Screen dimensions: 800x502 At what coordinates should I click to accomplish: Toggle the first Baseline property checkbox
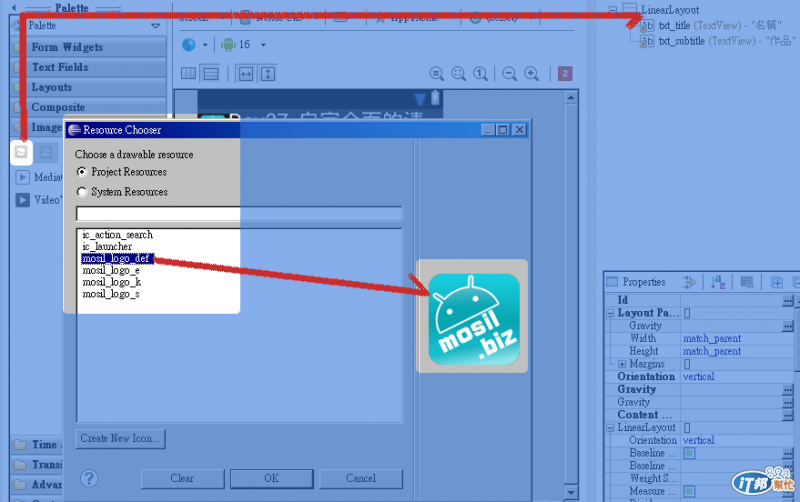pyautogui.click(x=689, y=453)
